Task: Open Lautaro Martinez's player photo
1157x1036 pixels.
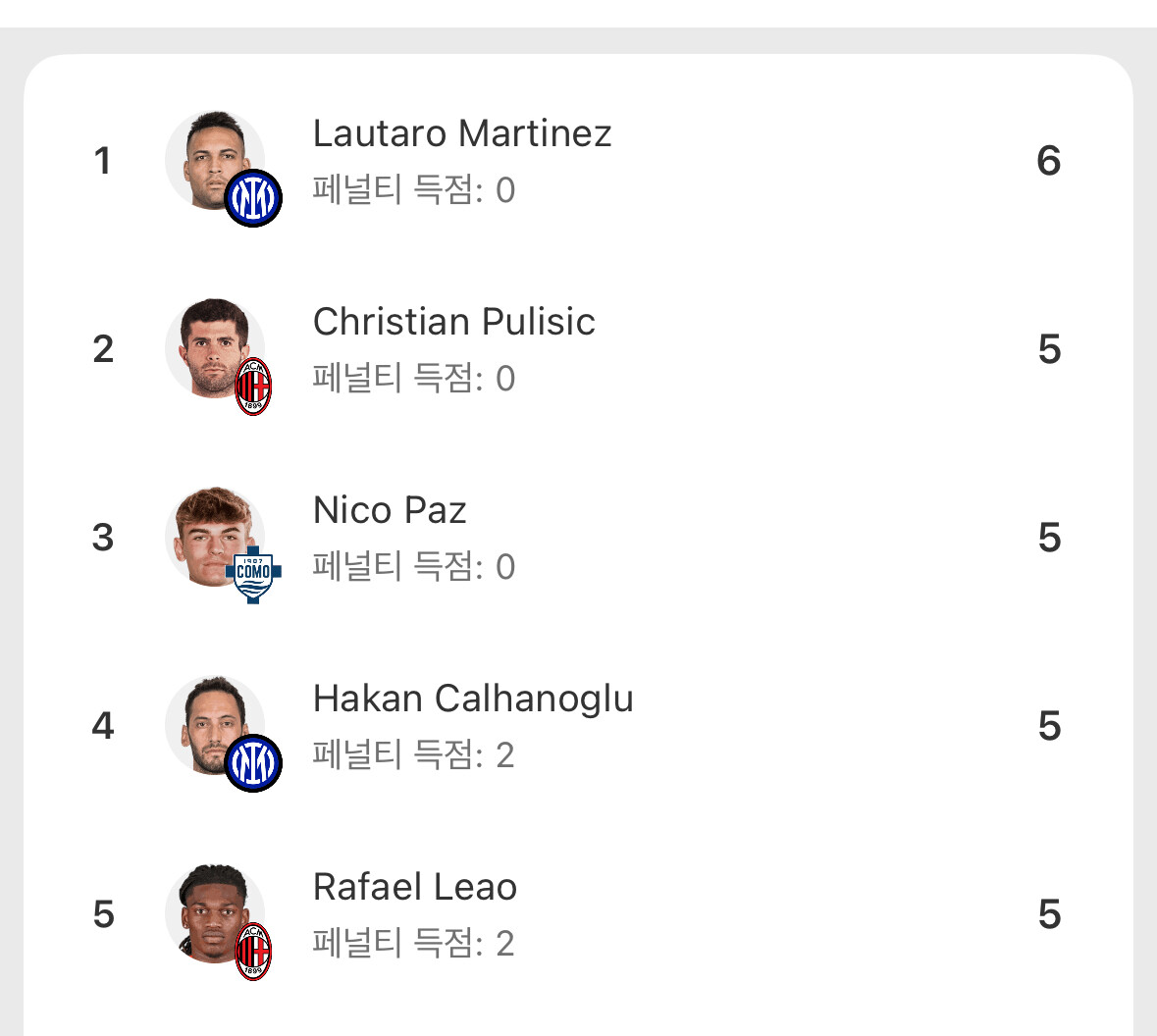Action: pyautogui.click(x=211, y=155)
